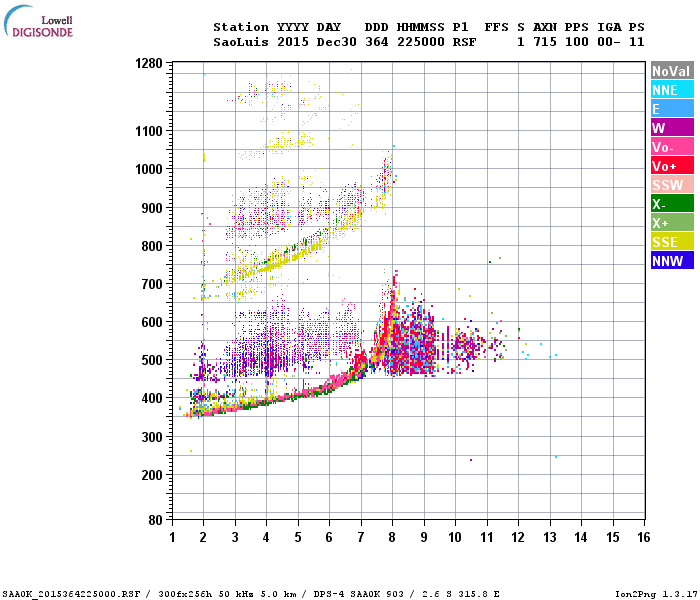
Task: Click the 80 label on height axis
Action: coord(155,520)
